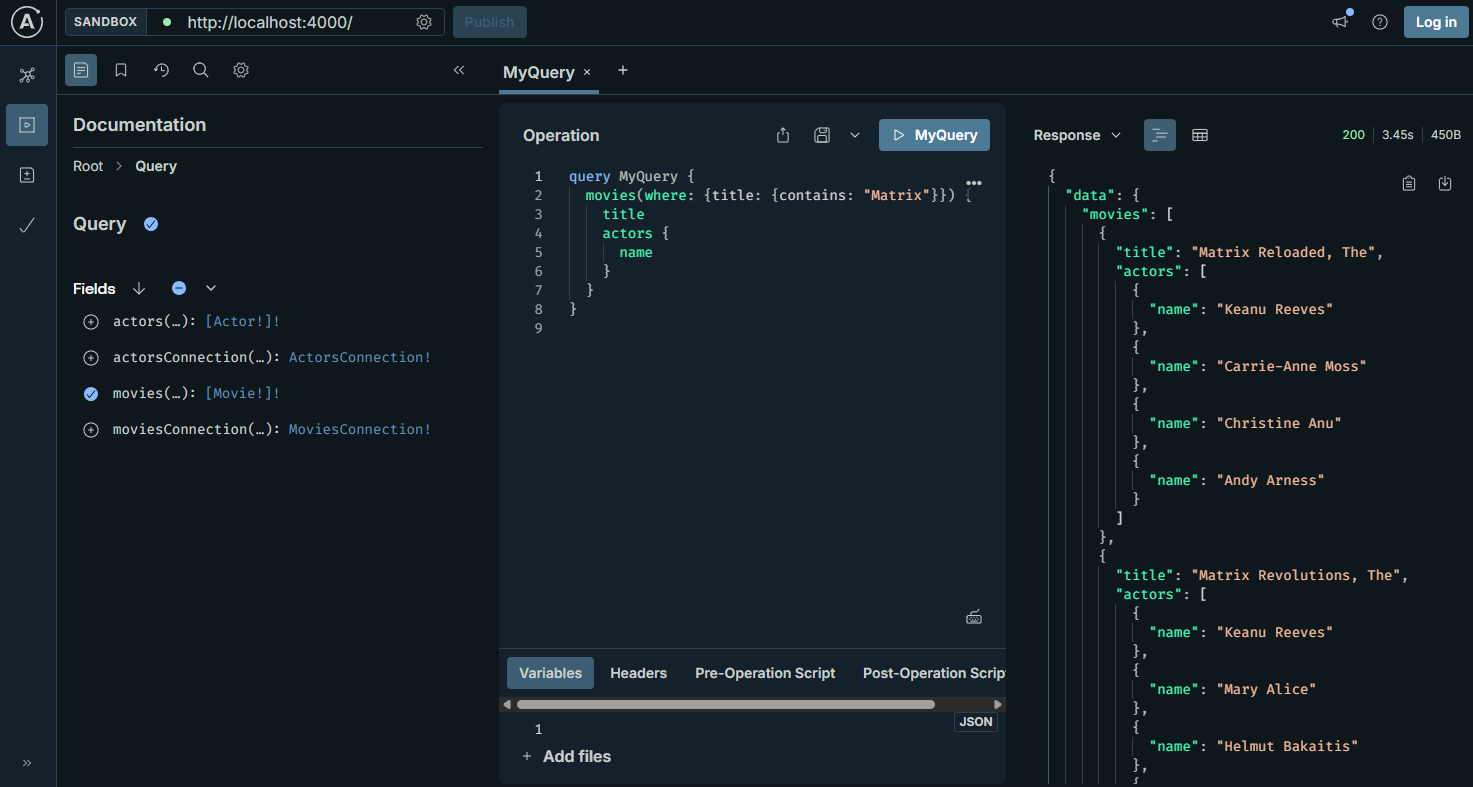Copy the response to clipboard
This screenshot has width=1473, height=787.
click(1409, 183)
